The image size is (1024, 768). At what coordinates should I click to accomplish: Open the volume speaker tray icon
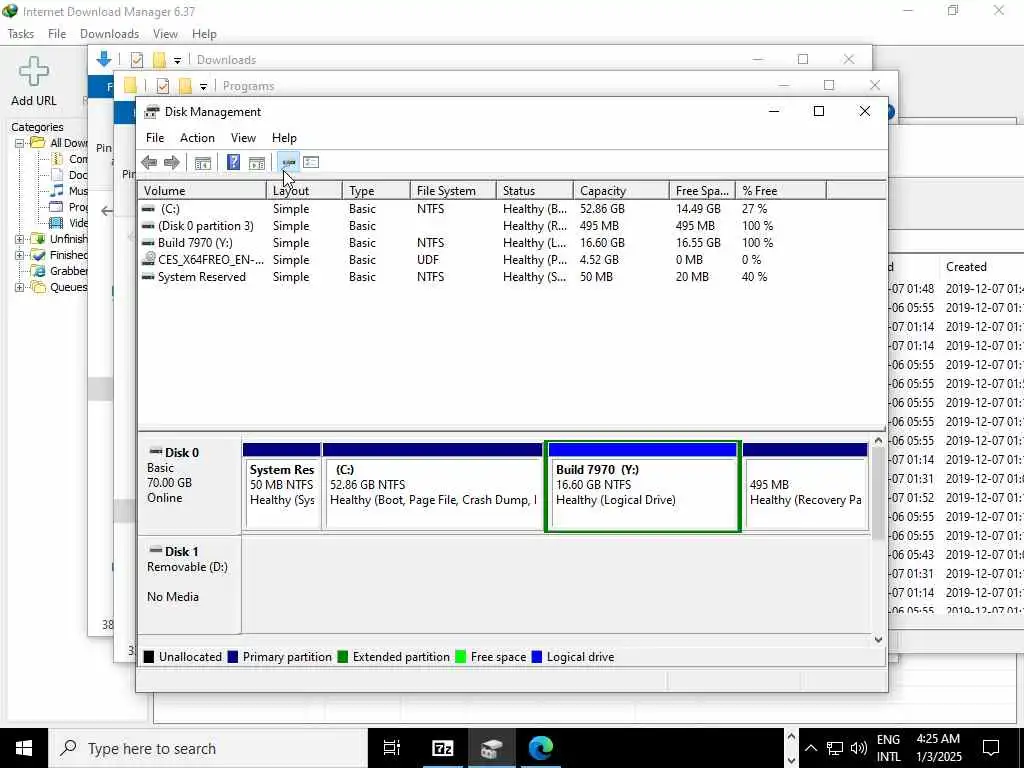(859, 748)
